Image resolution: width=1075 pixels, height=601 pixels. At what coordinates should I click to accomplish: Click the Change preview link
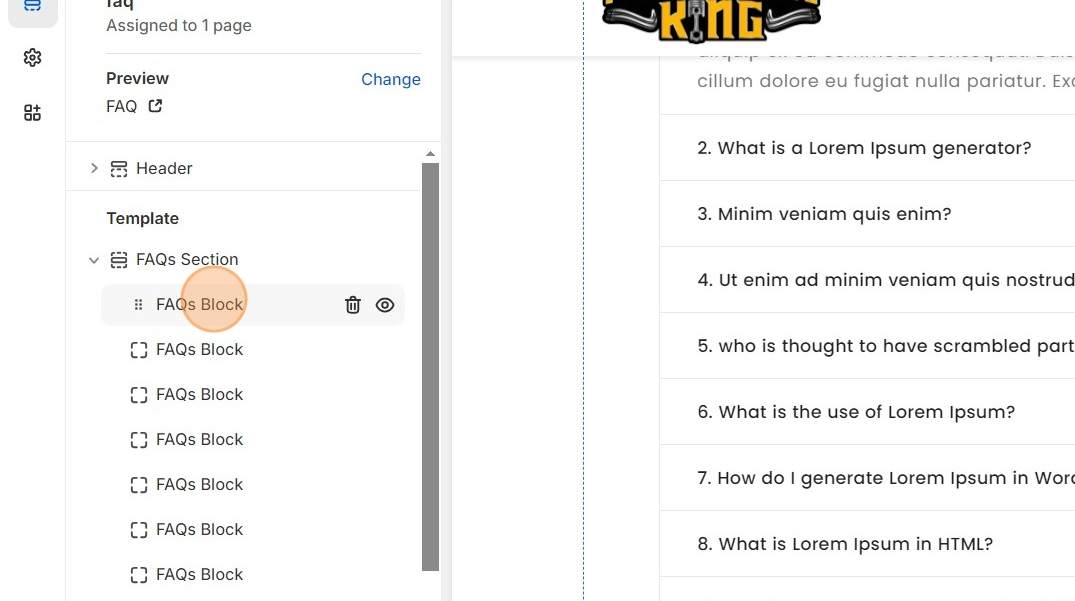point(391,79)
